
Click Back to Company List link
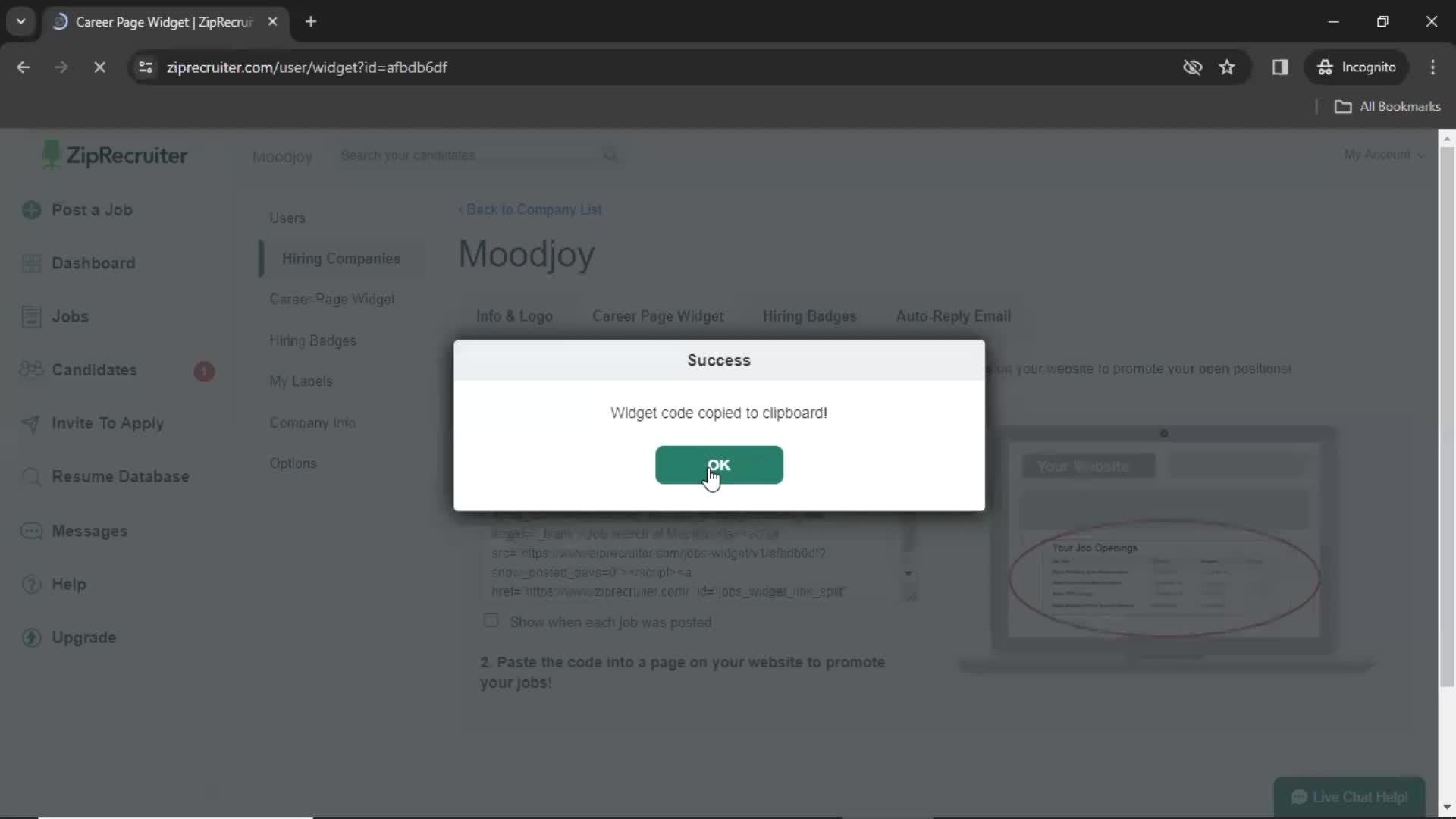531,209
